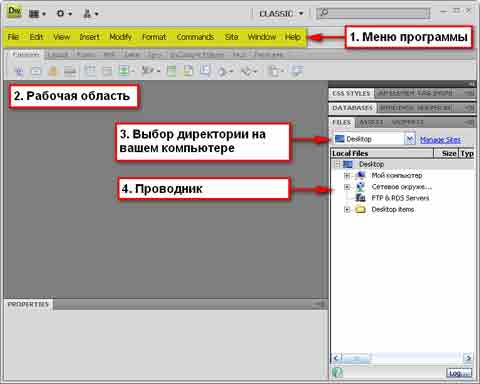Open FILES panel options menu
This screenshot has height=384, width=480.
(x=470, y=123)
